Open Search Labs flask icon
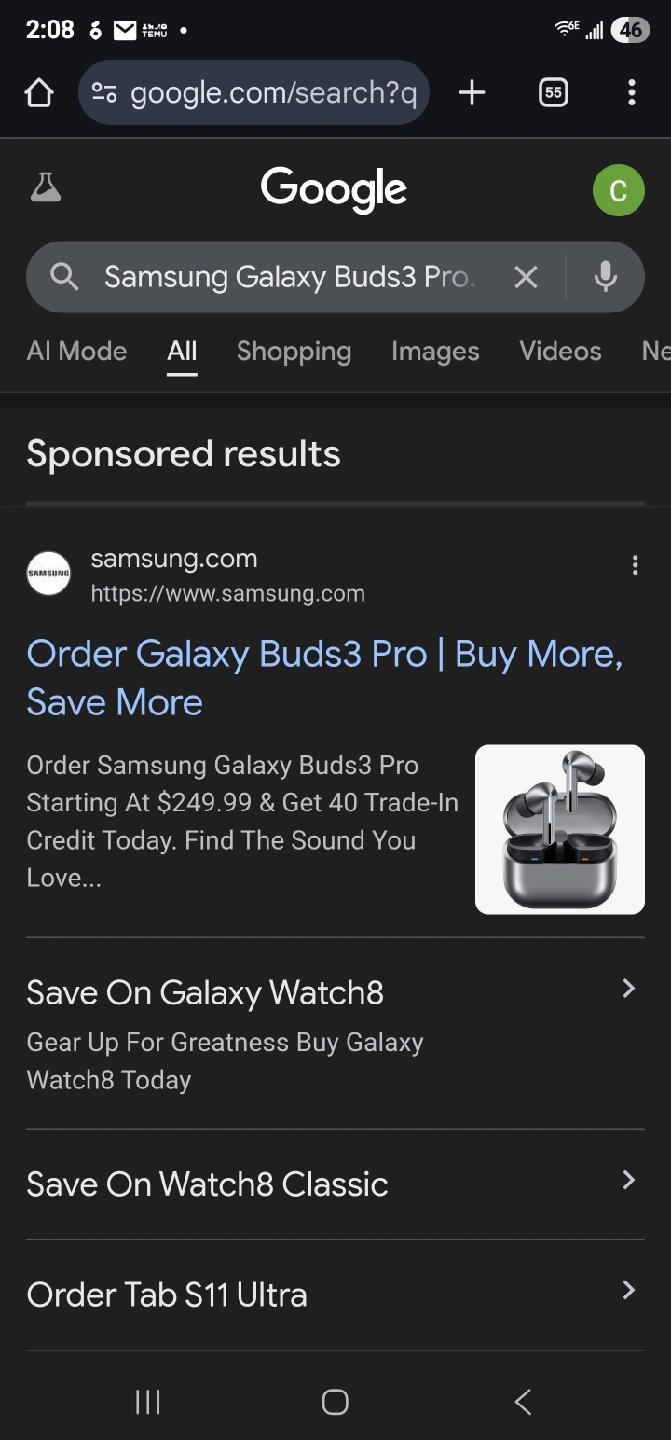This screenshot has width=671, height=1440. [46, 188]
